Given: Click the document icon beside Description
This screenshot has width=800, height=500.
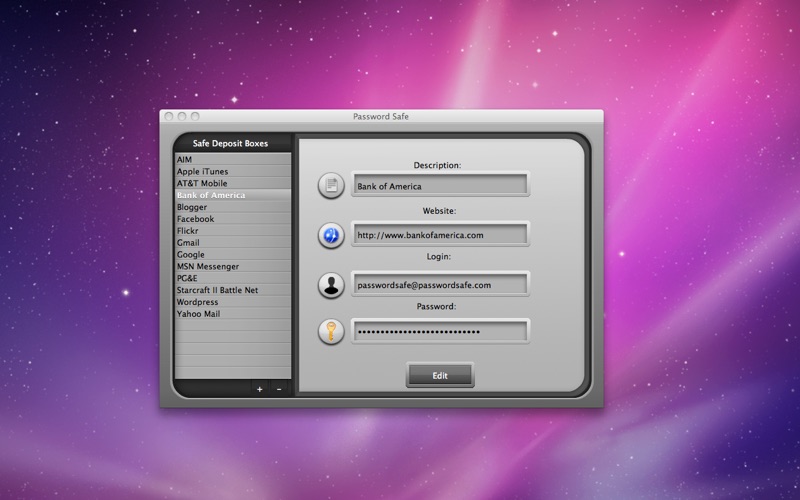Looking at the screenshot, I should (331, 186).
